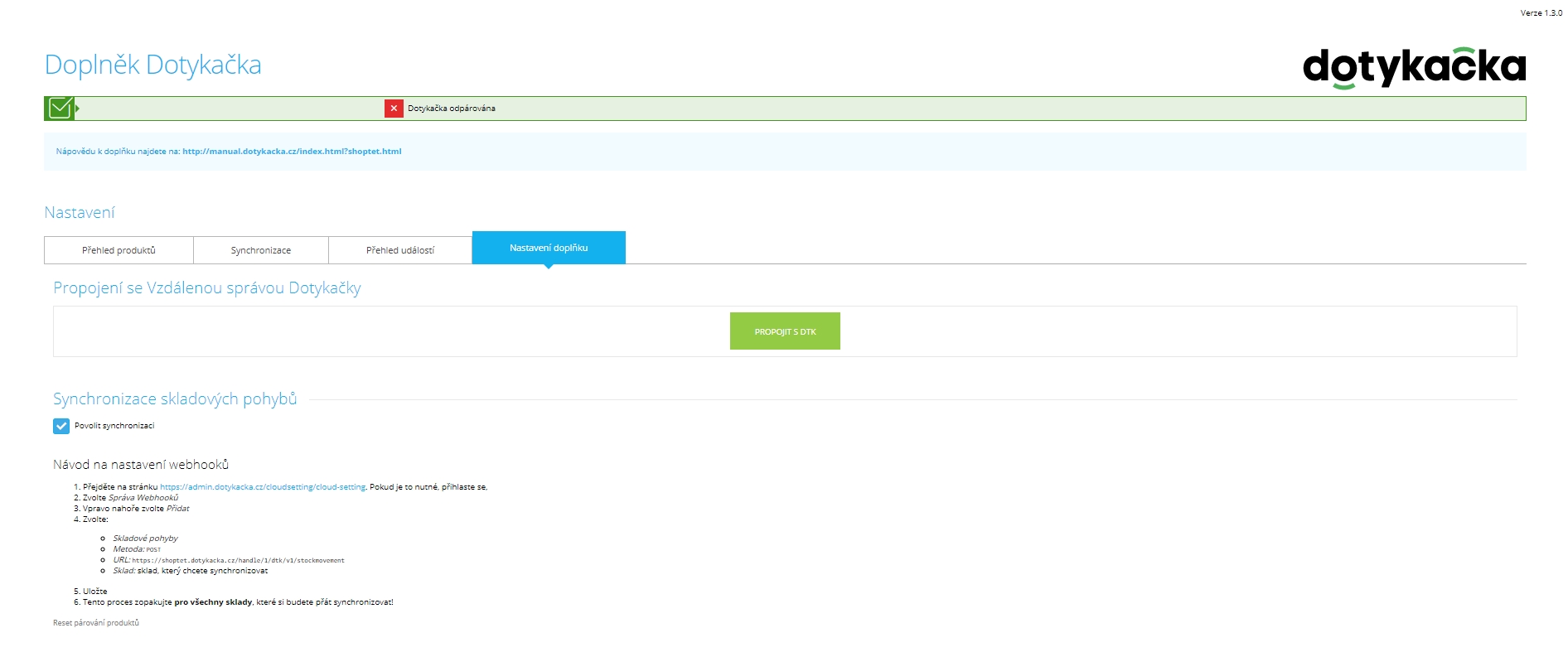Click Reset párování produktů link
The width and height of the screenshot is (1568, 657).
pos(96,623)
